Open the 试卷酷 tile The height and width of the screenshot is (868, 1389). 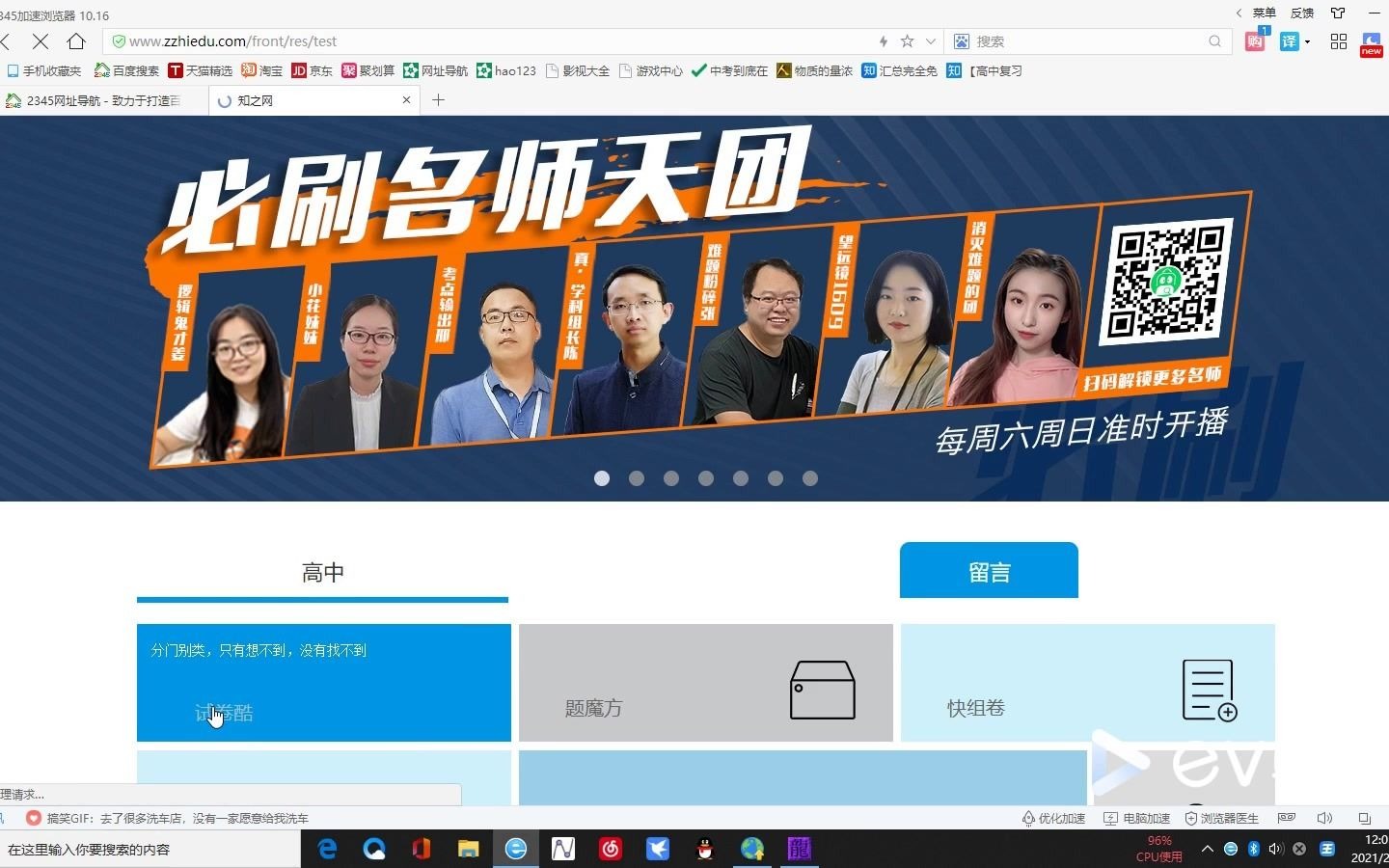(324, 683)
